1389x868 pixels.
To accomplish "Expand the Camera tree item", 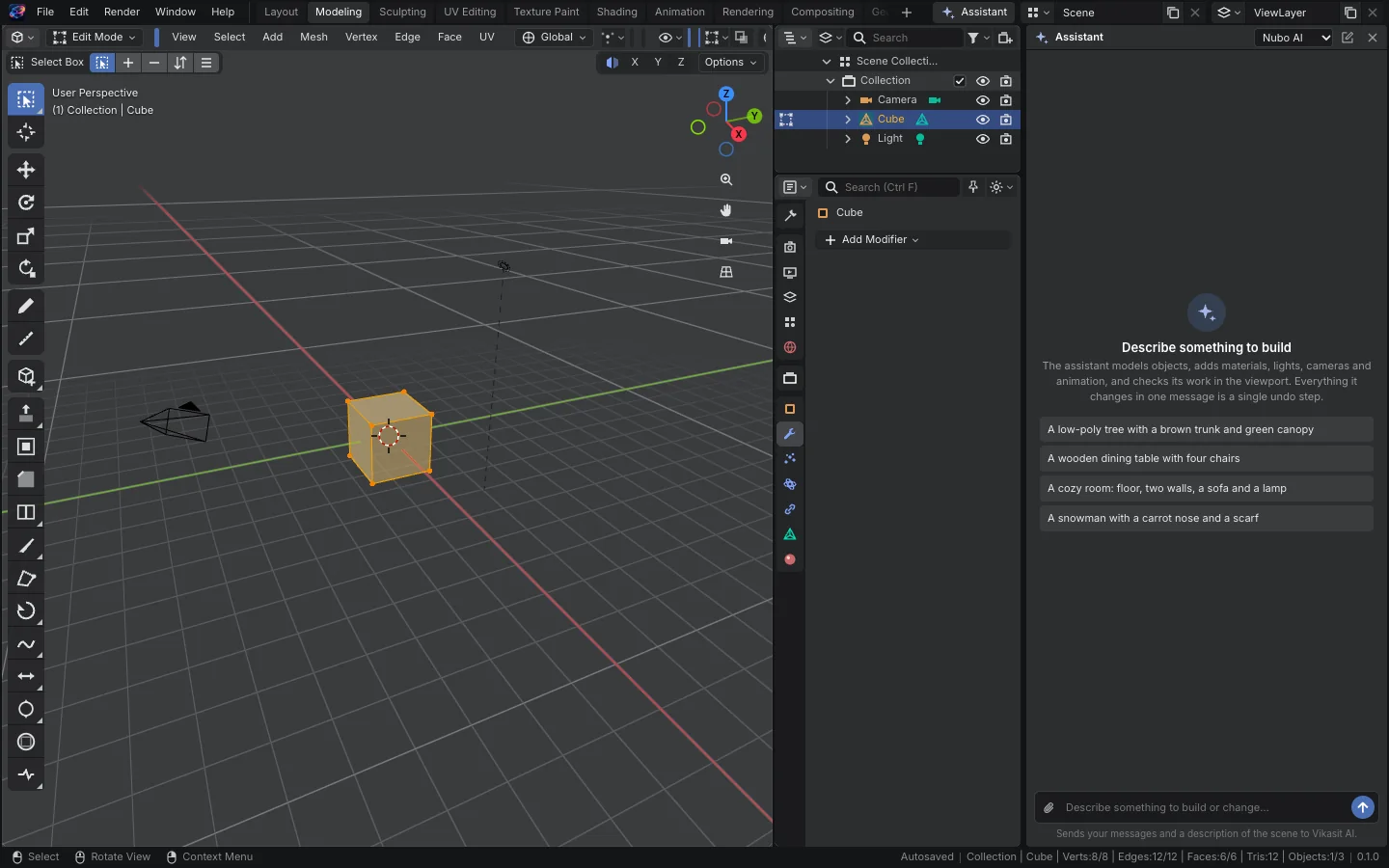I will tap(848, 100).
